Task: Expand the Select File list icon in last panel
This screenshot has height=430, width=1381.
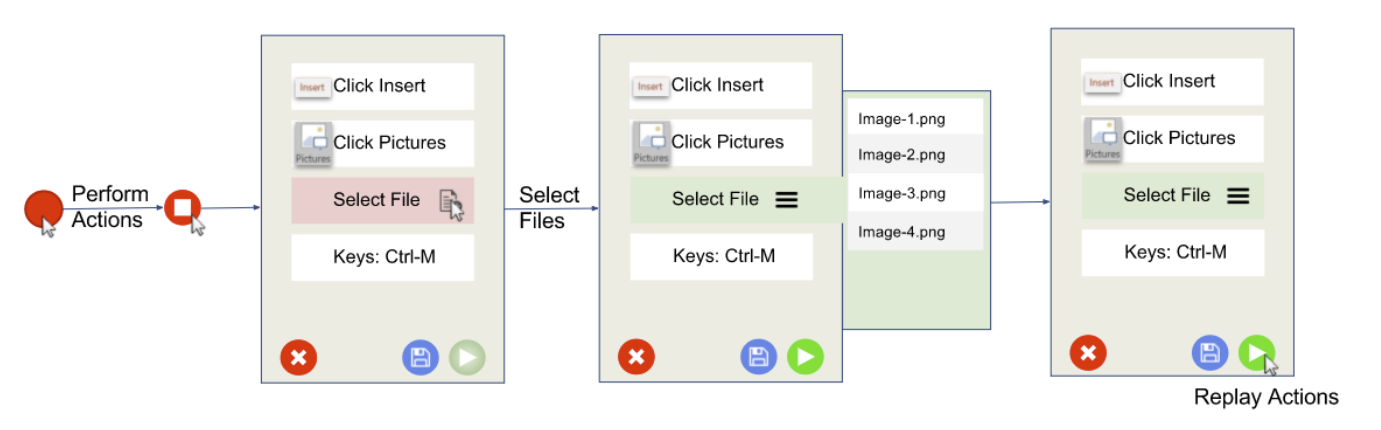Action: click(1238, 195)
